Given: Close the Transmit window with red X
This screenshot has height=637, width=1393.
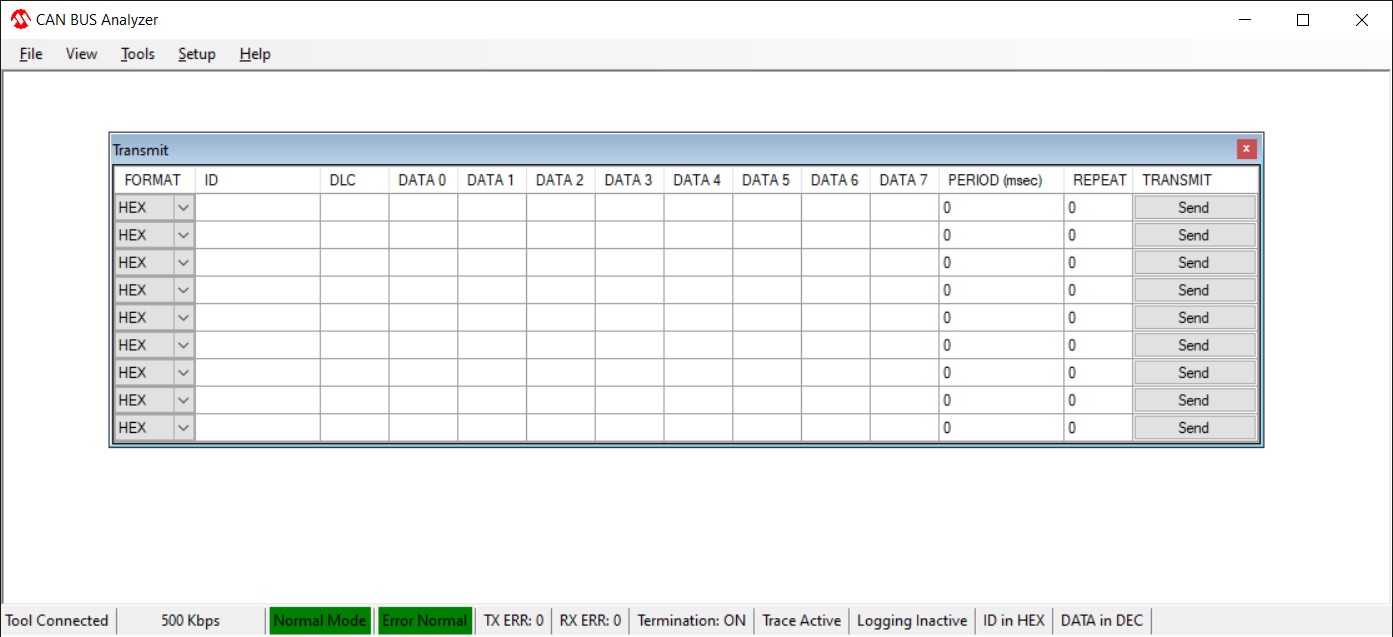Looking at the screenshot, I should (x=1246, y=150).
